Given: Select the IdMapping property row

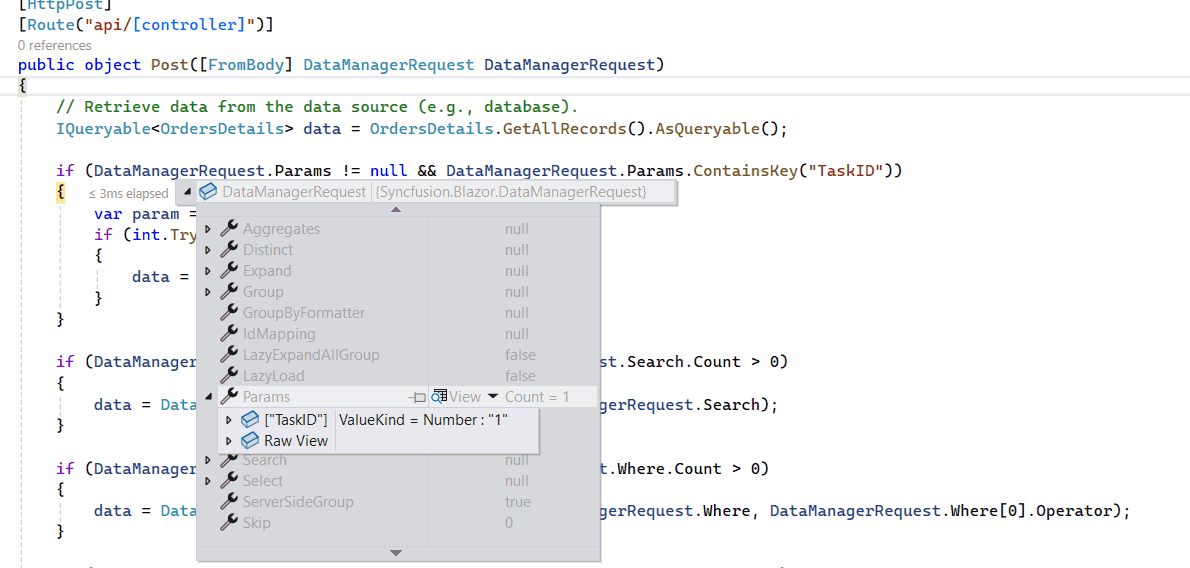Looking at the screenshot, I should 279,334.
